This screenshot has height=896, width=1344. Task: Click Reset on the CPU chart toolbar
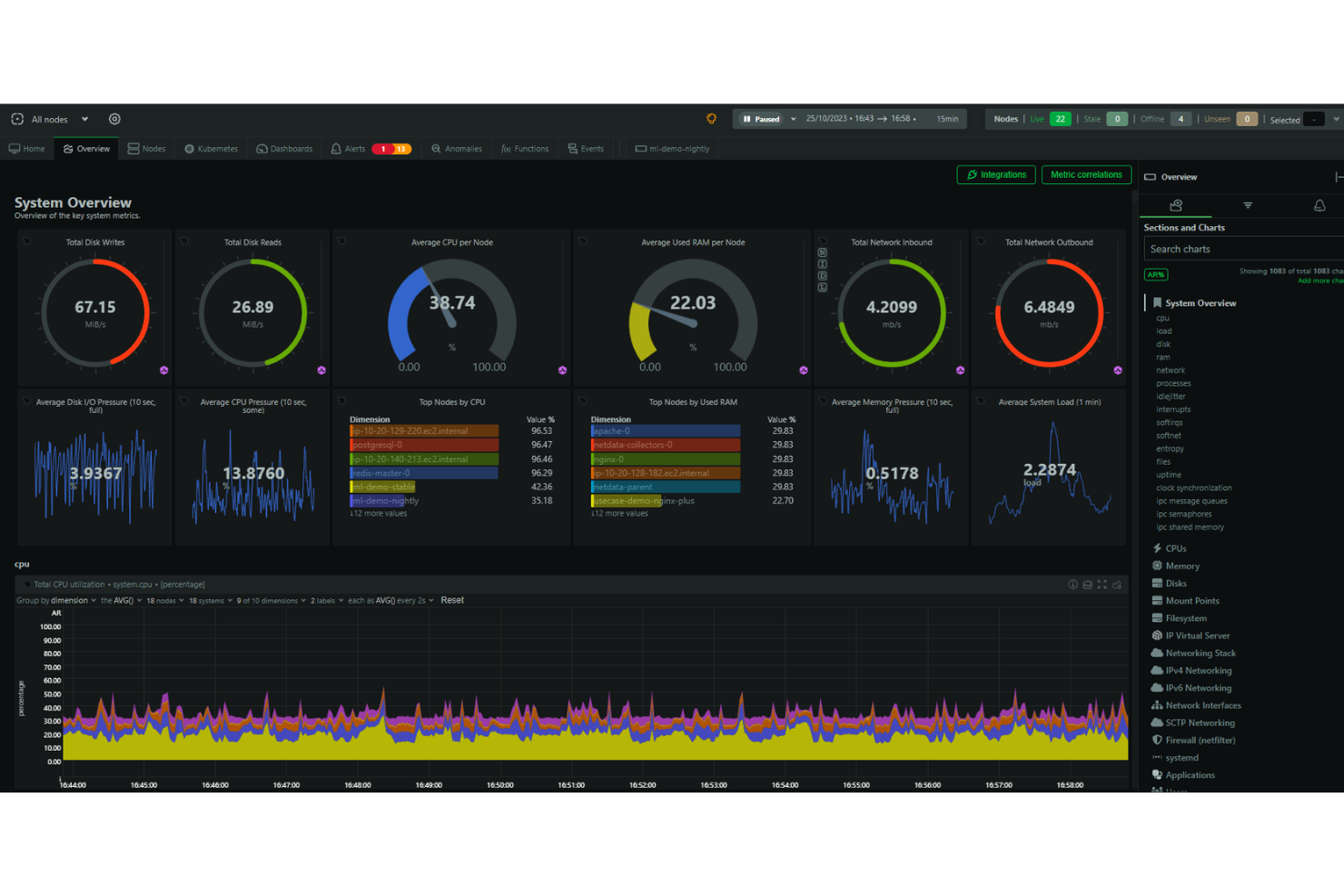coord(451,600)
